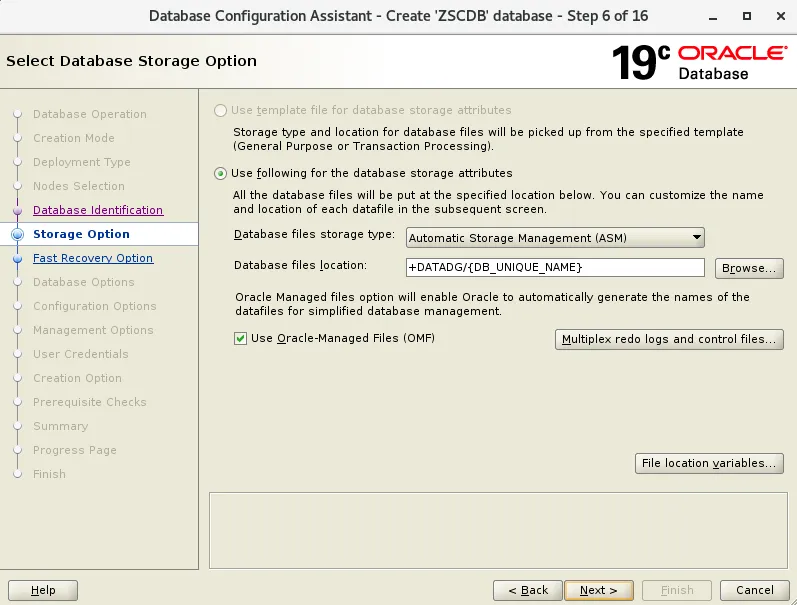The width and height of the screenshot is (797, 605).
Task: Click the Creation Option step label
Action: tap(77, 378)
